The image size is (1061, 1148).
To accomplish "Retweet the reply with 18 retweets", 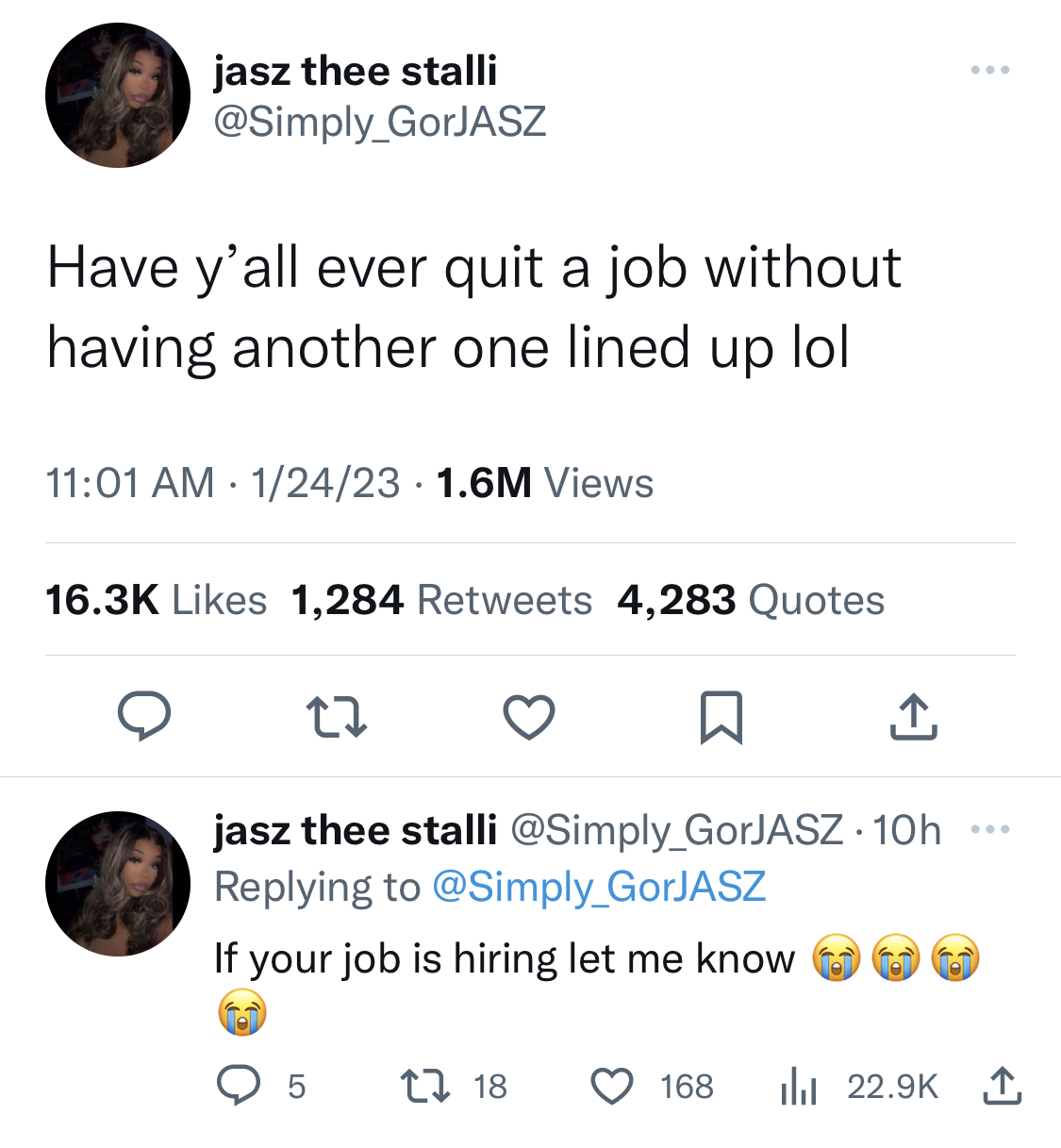I will coord(455,1086).
